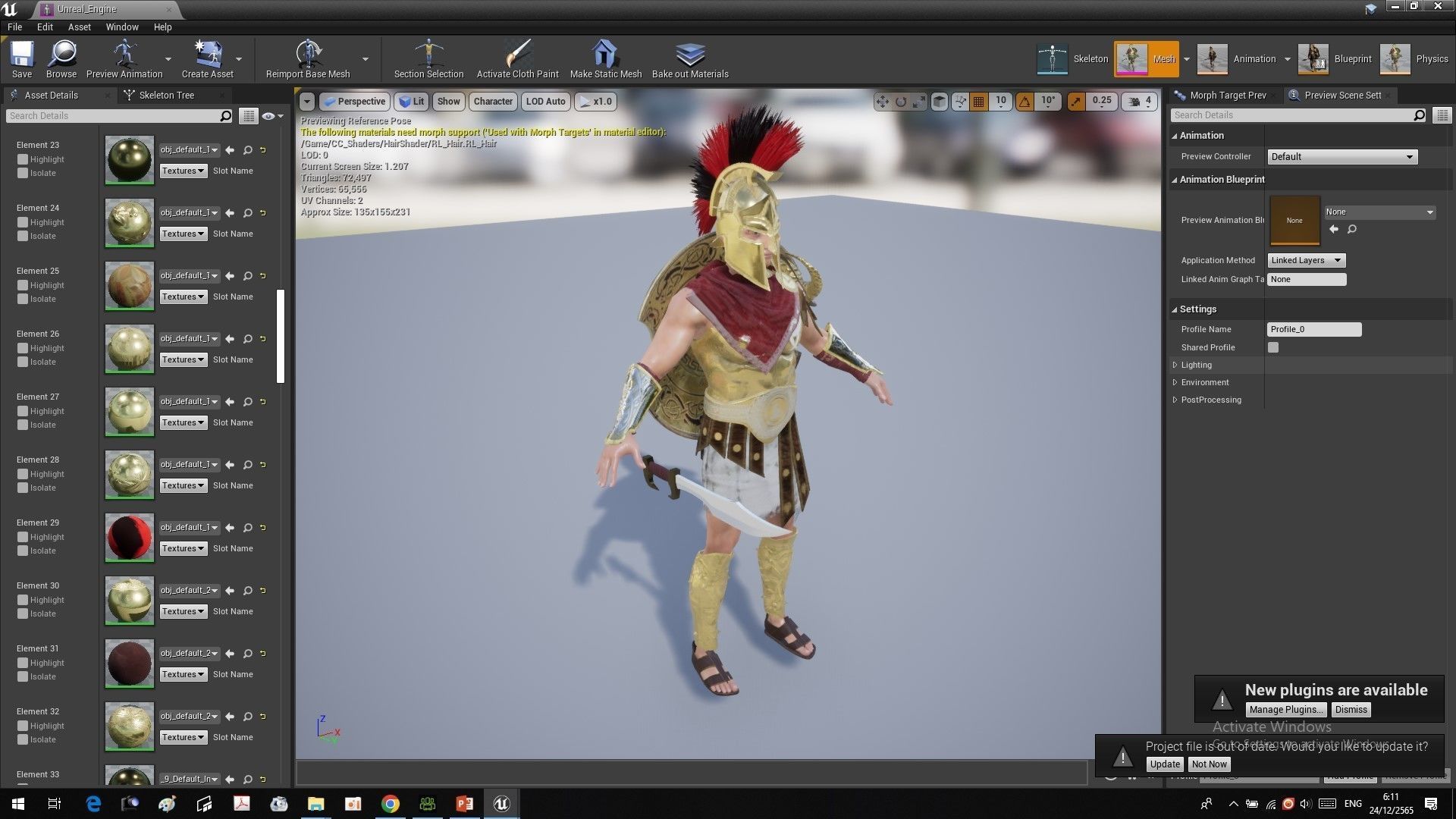Open viewport options dropdown arrow
Viewport: 1456px width, 819px height.
pos(306,102)
